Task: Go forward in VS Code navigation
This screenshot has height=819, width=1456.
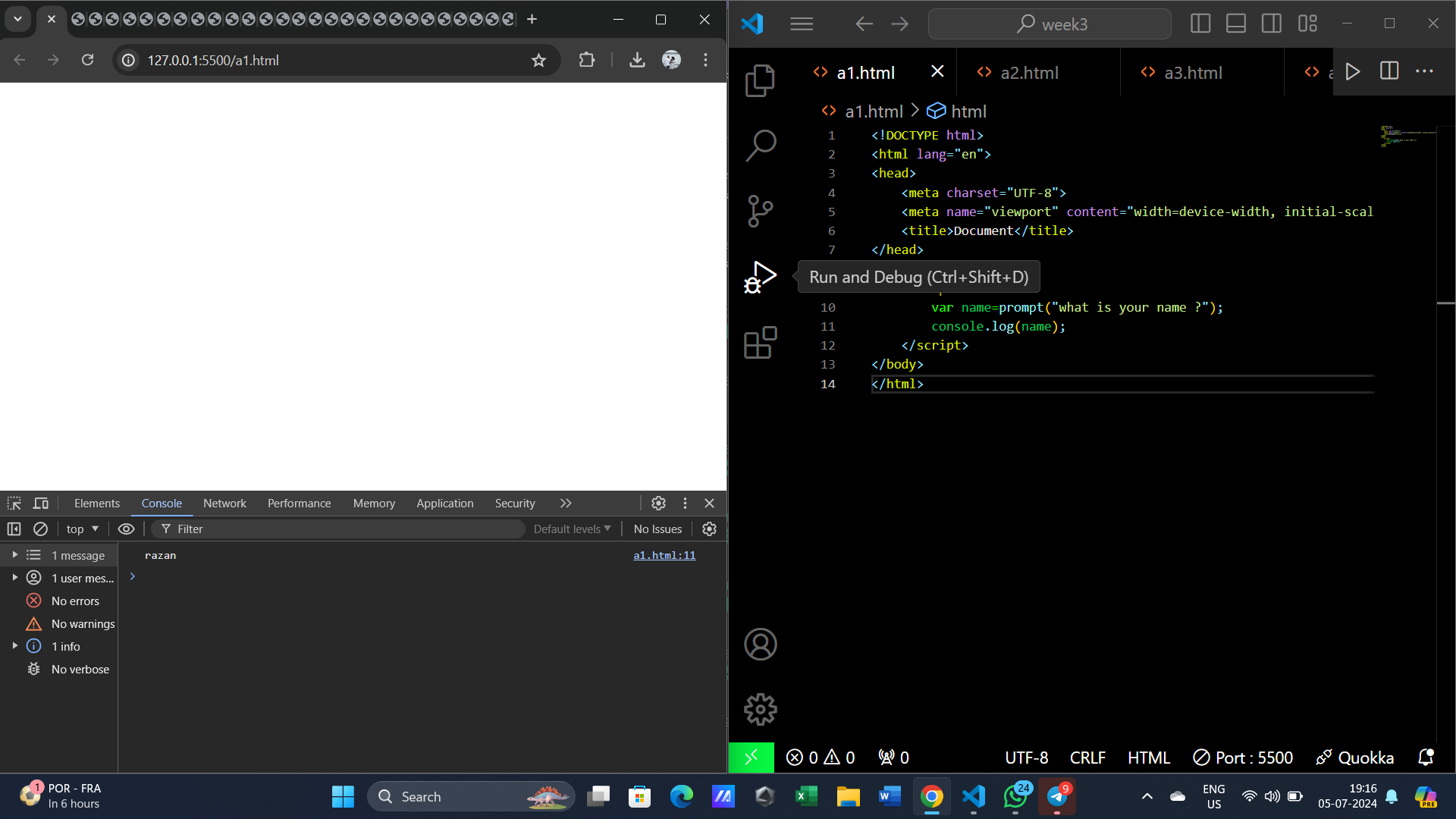Action: (x=900, y=24)
